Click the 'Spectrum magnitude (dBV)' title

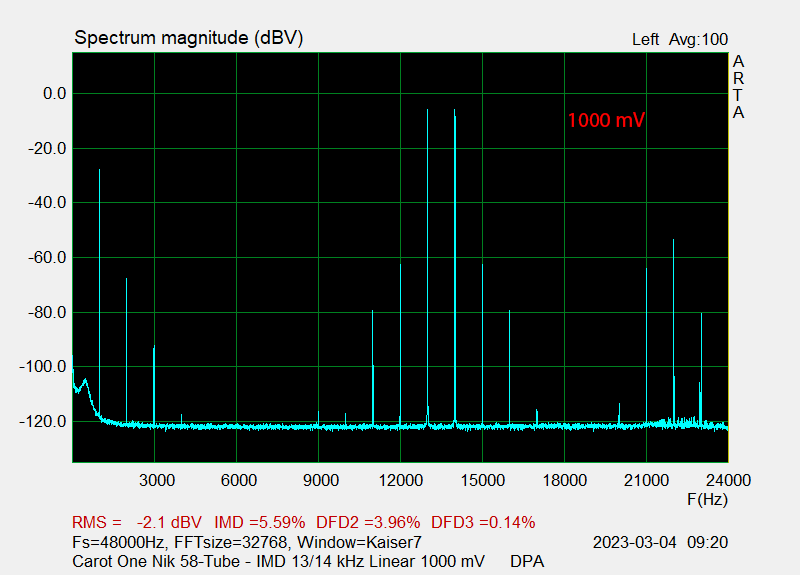(189, 38)
